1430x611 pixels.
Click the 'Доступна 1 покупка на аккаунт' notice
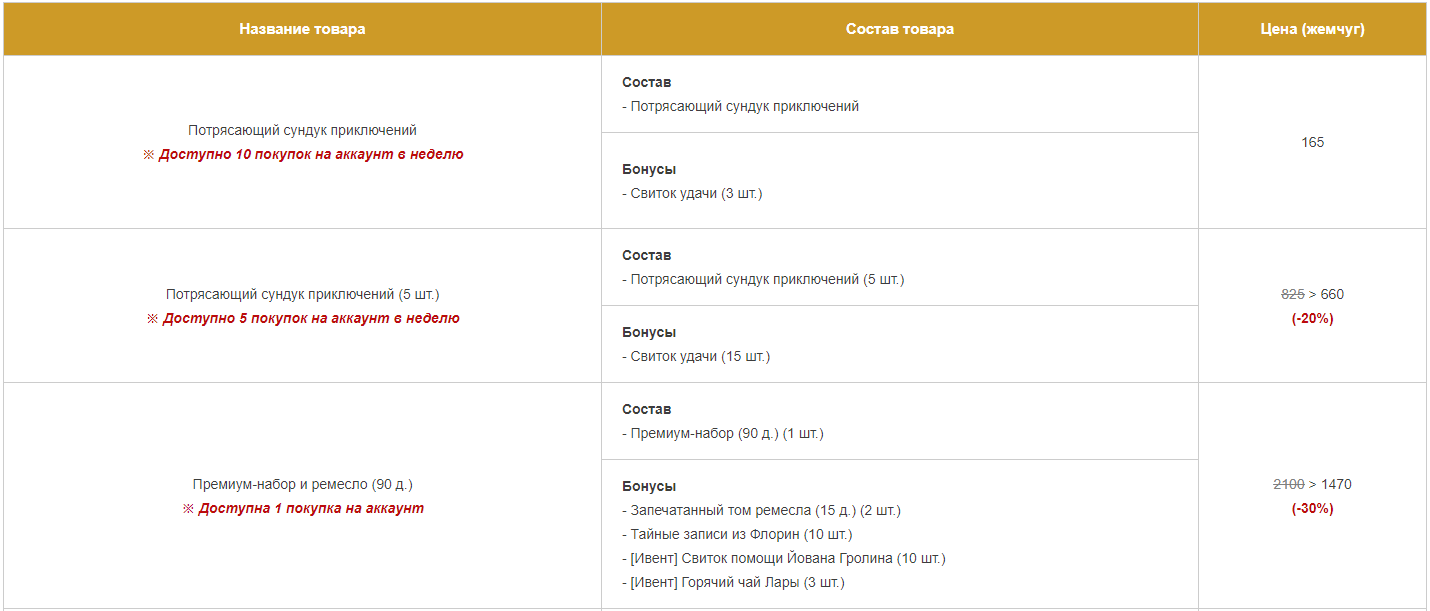311,508
